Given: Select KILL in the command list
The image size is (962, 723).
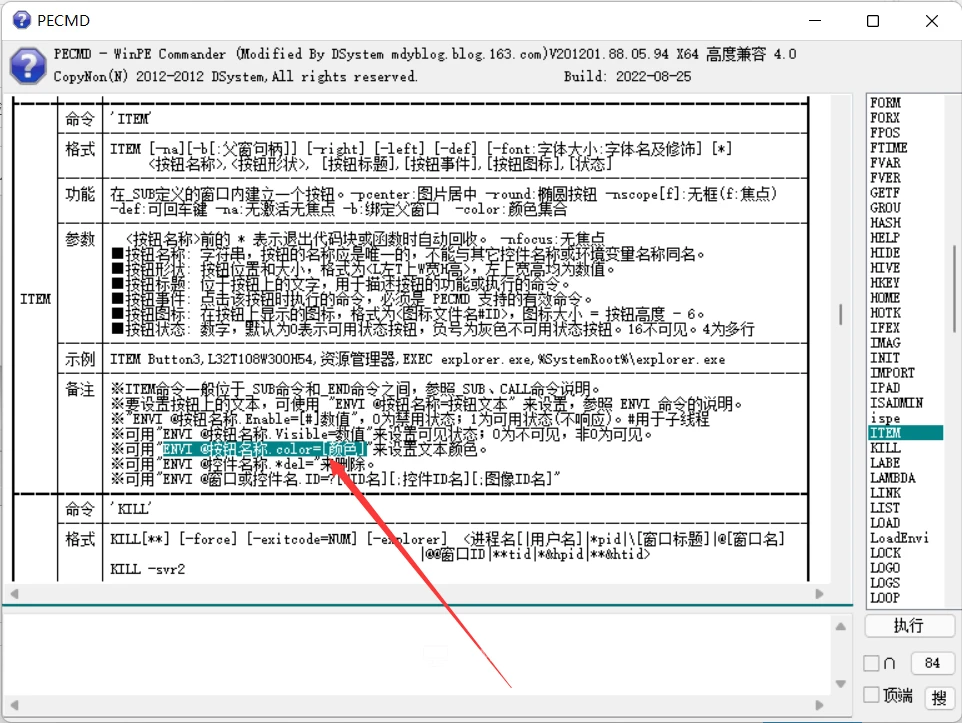Looking at the screenshot, I should tap(885, 448).
